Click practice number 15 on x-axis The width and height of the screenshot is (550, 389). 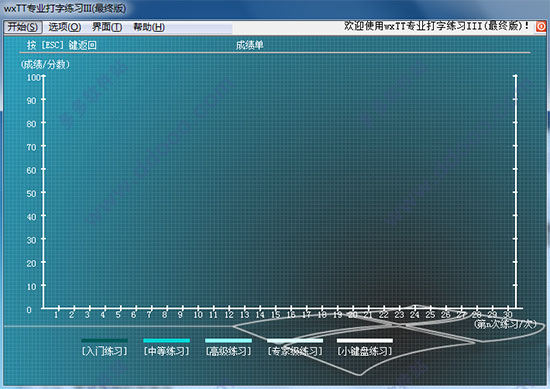(x=275, y=315)
